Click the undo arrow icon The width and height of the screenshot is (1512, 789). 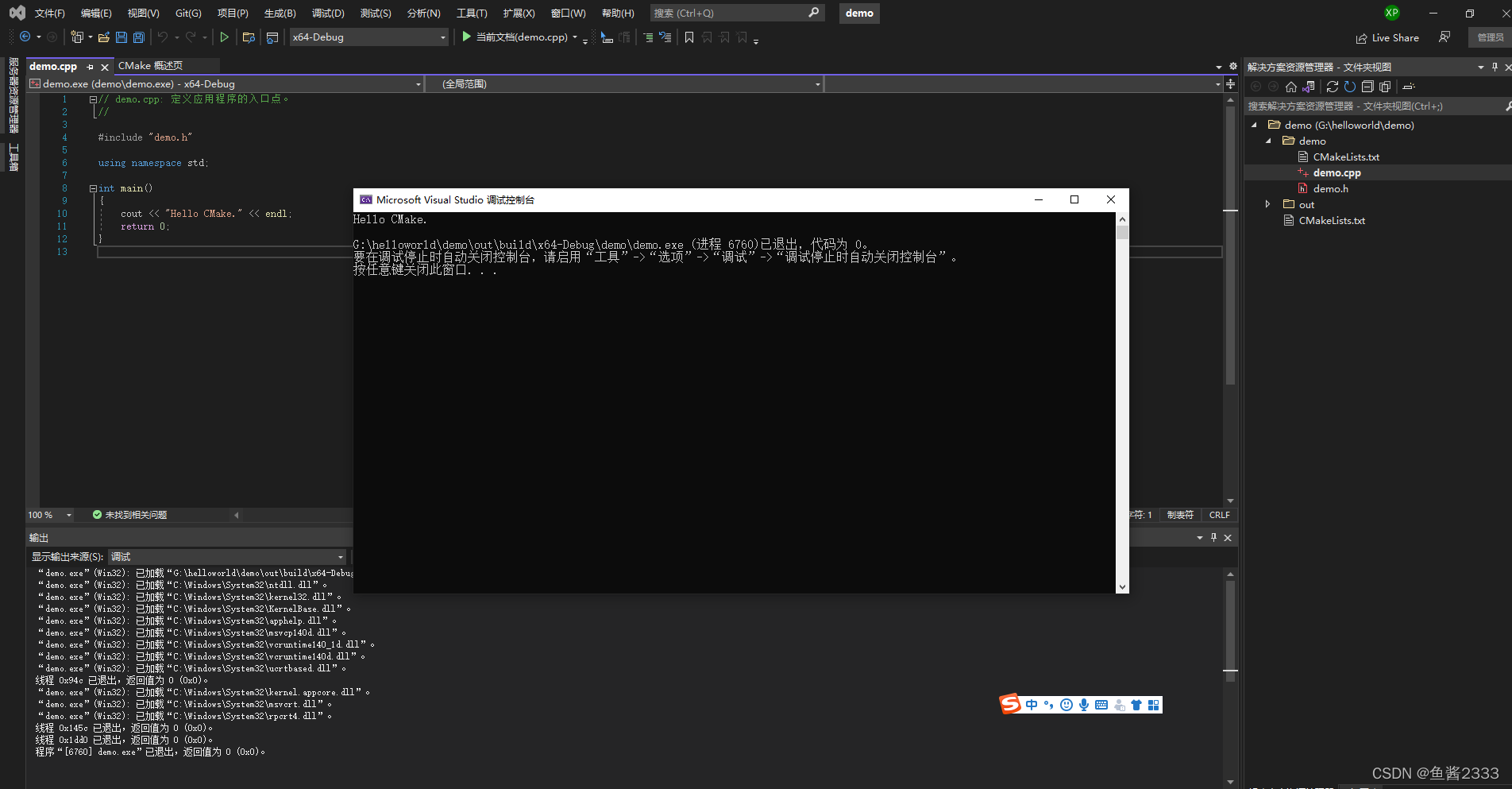click(163, 37)
